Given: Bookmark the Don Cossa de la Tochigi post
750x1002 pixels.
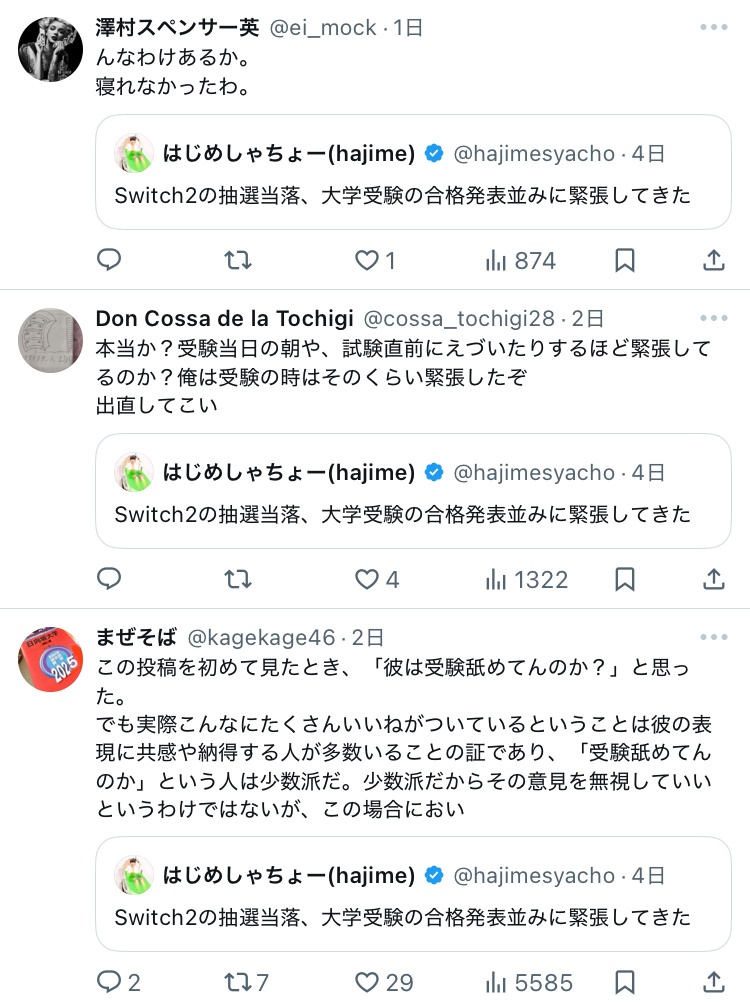Looking at the screenshot, I should [624, 579].
